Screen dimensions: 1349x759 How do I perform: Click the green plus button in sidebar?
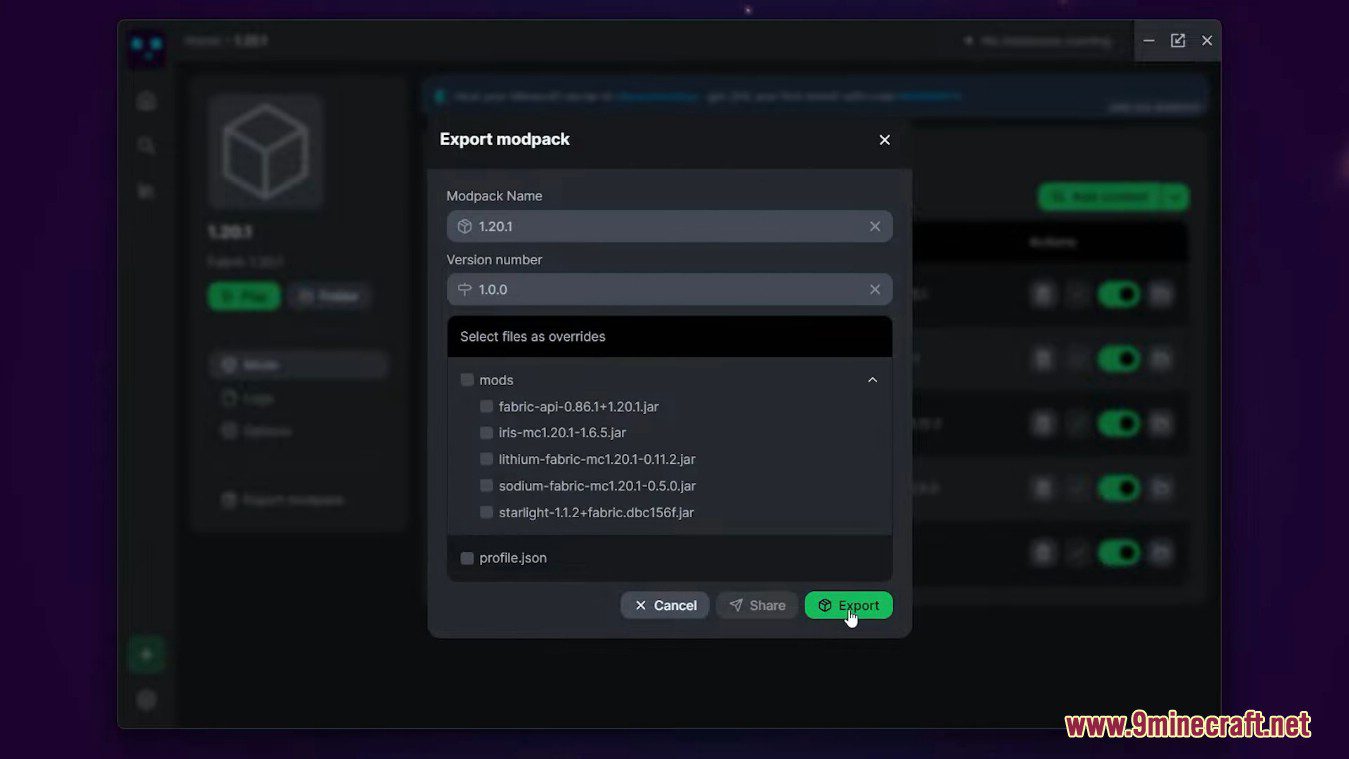(147, 655)
